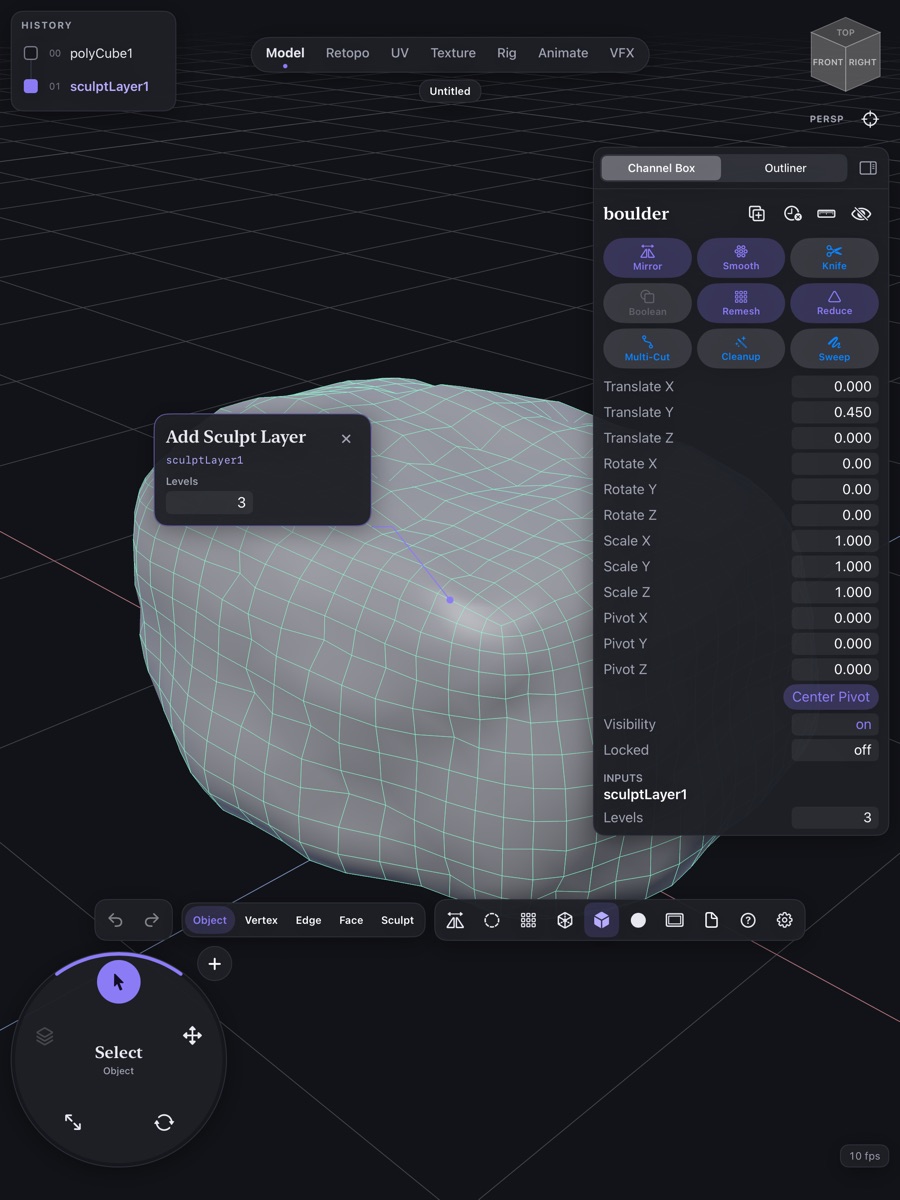Click the ruler measure icon next to boulder
Screen dimensions: 900x1200
pyautogui.click(x=826, y=213)
